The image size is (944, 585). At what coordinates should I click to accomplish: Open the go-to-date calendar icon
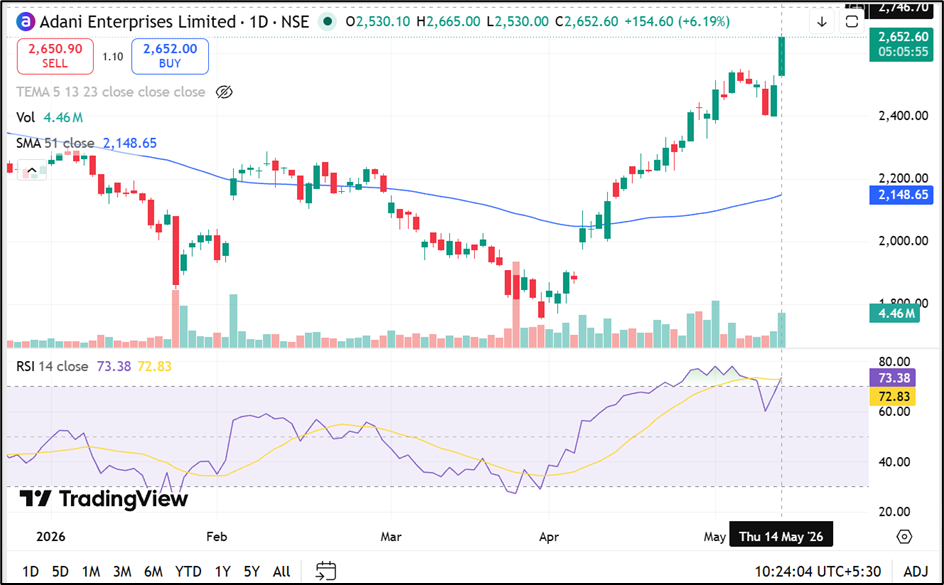pos(326,571)
